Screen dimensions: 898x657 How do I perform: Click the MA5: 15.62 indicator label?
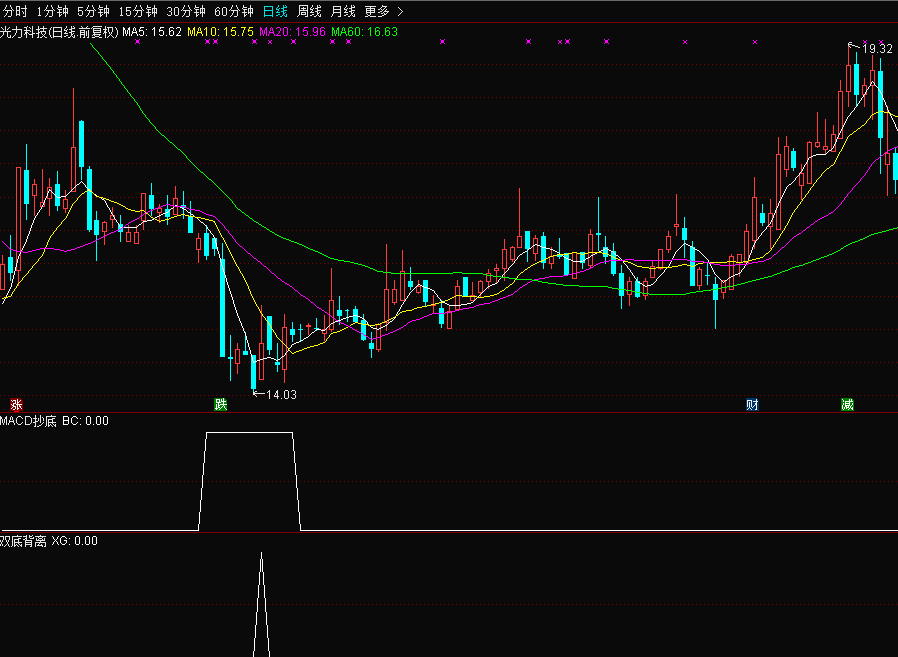point(152,32)
